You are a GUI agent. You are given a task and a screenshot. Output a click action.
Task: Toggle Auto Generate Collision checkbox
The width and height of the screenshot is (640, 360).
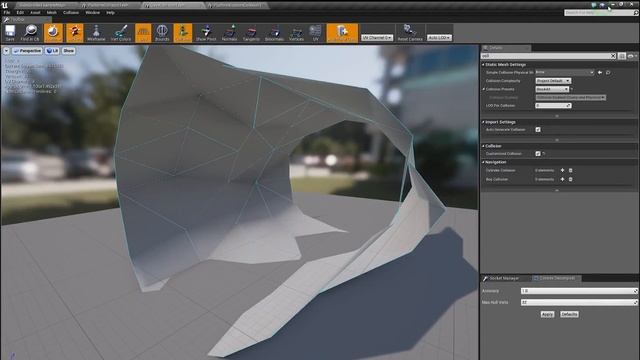[x=538, y=129]
